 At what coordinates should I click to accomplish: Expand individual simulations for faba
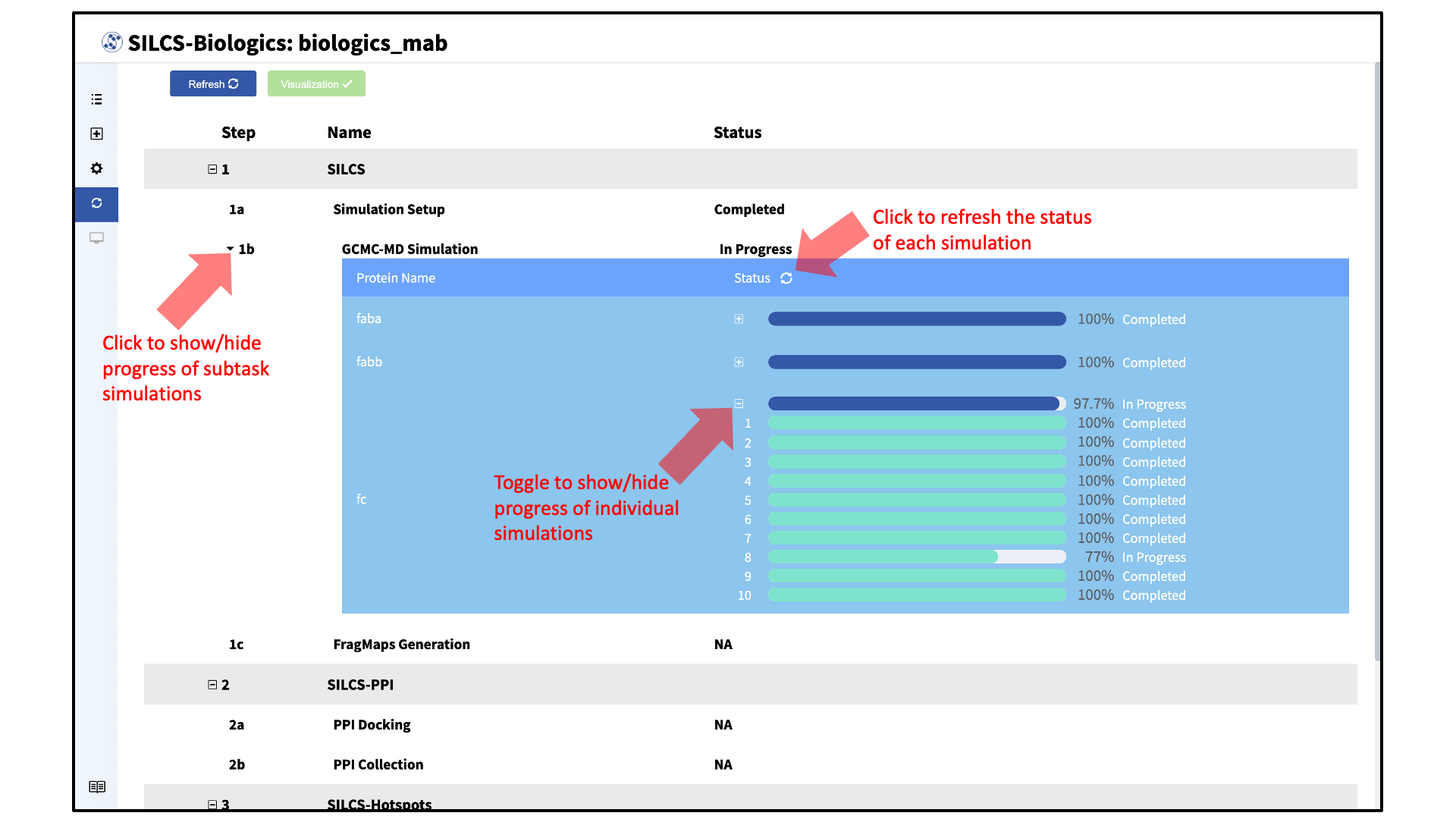[x=739, y=319]
